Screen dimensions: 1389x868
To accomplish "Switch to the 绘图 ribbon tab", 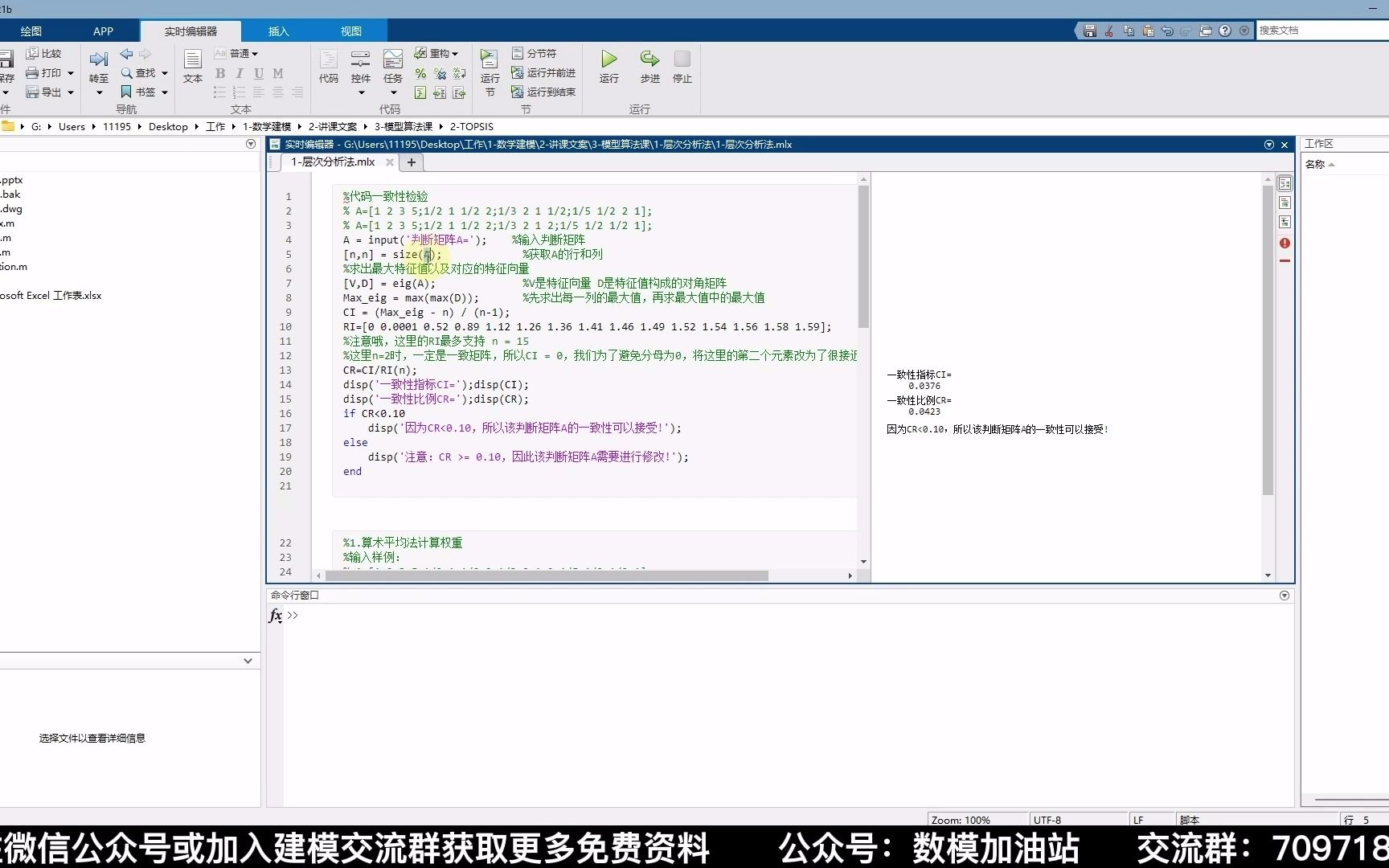I will (31, 31).
